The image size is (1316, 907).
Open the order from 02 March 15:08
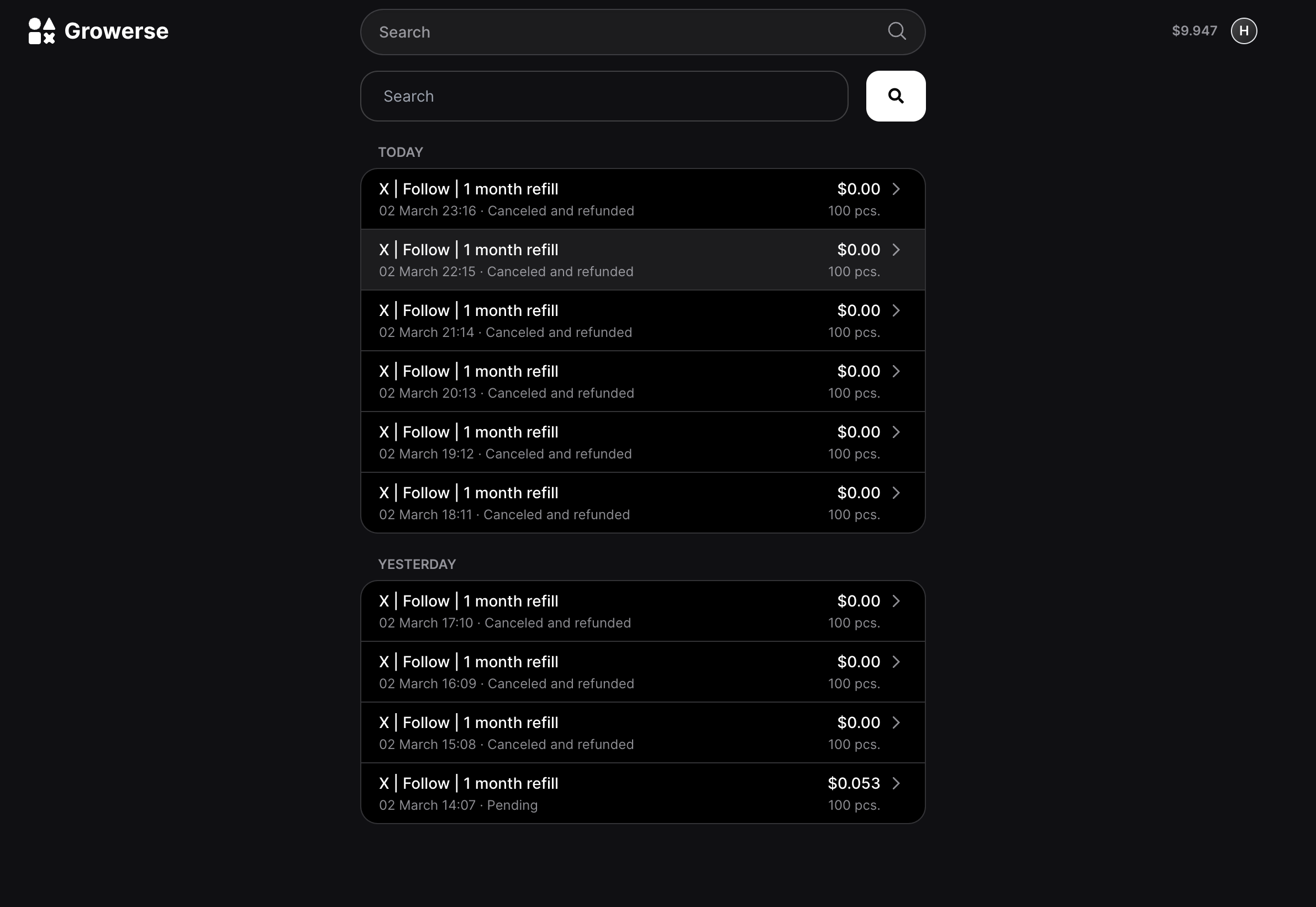[643, 732]
